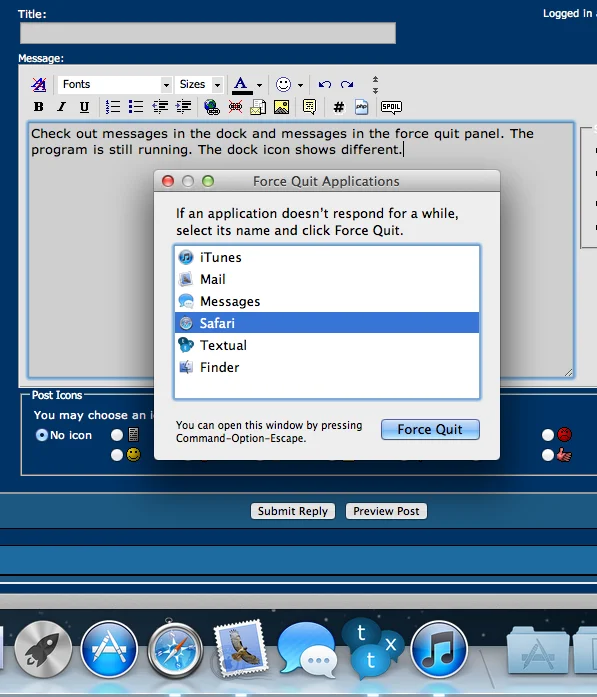Open Applications folder stack in dock
This screenshot has width=597, height=697.
(x=538, y=650)
